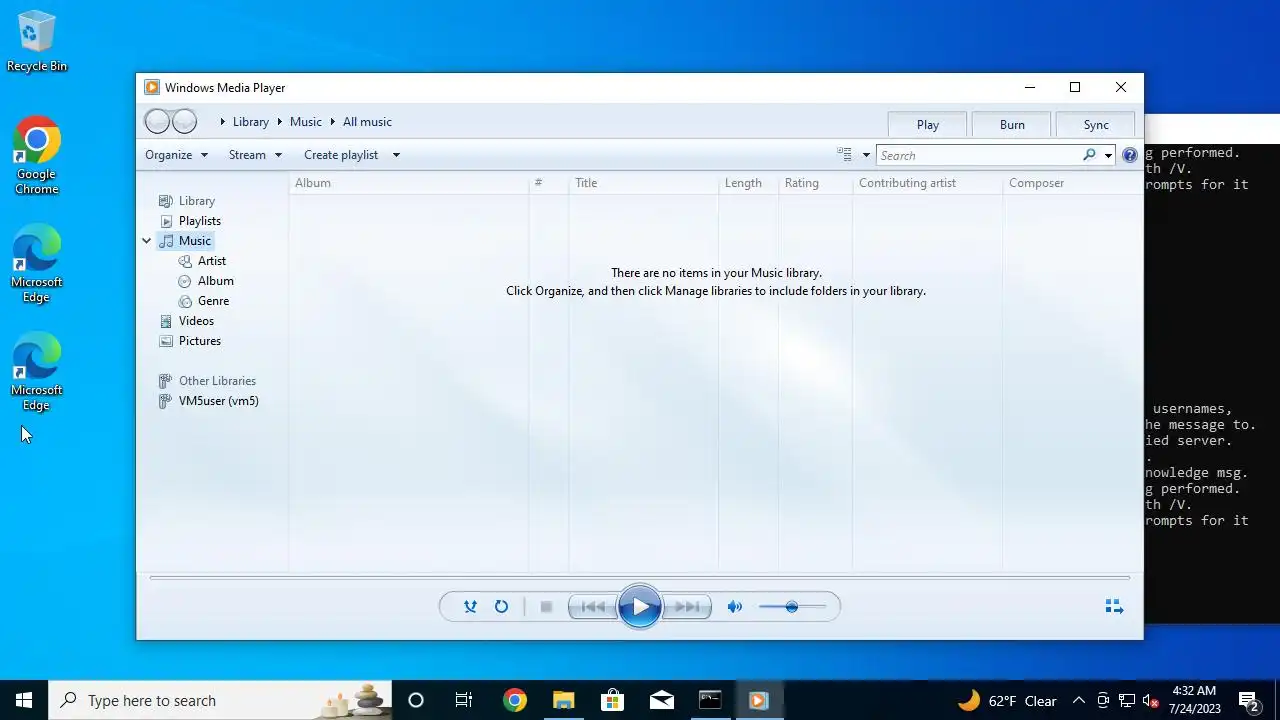This screenshot has height=720, width=1280.
Task: Sort by the track number column header
Action: click(x=548, y=183)
